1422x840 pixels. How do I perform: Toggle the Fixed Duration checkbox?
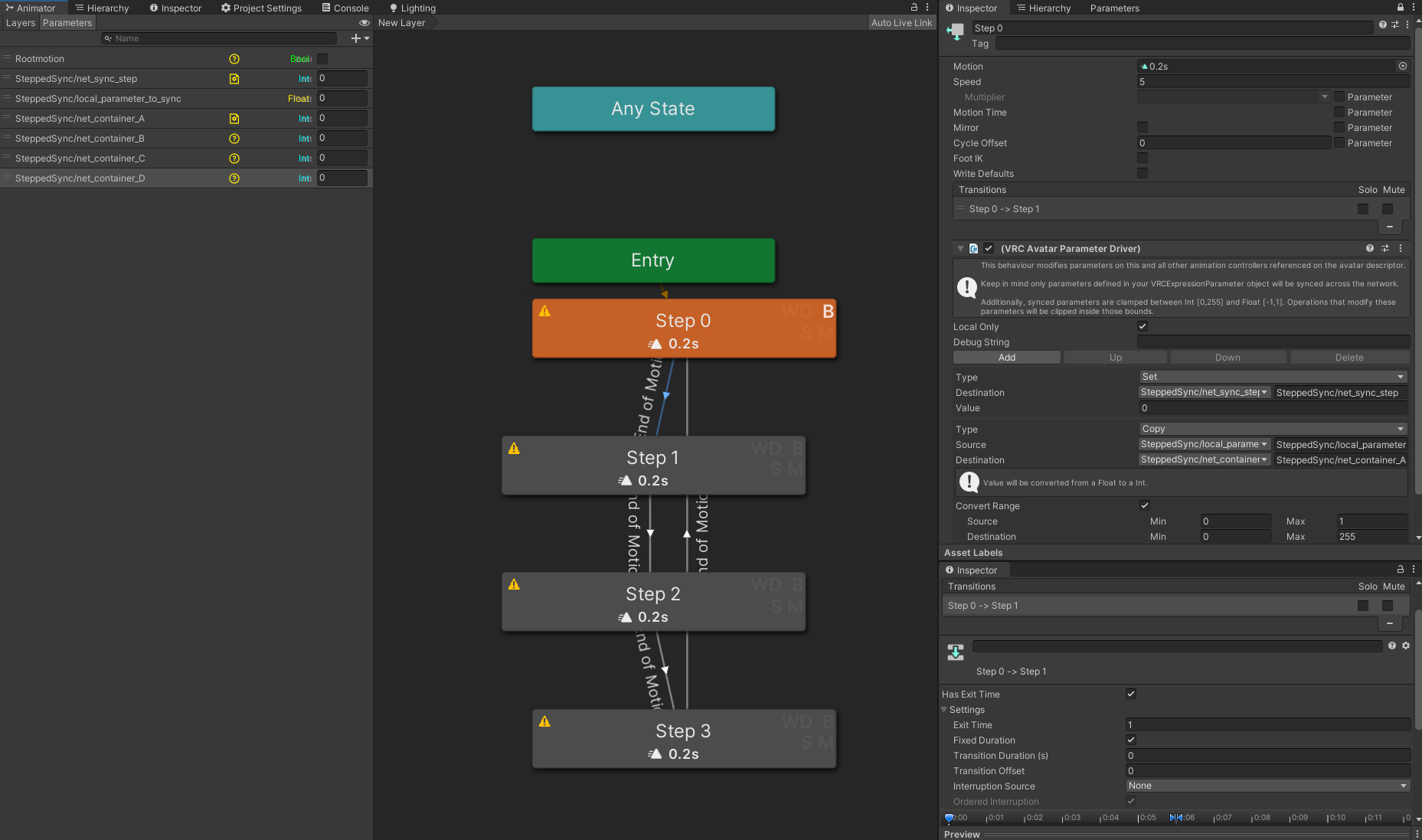coord(1131,740)
